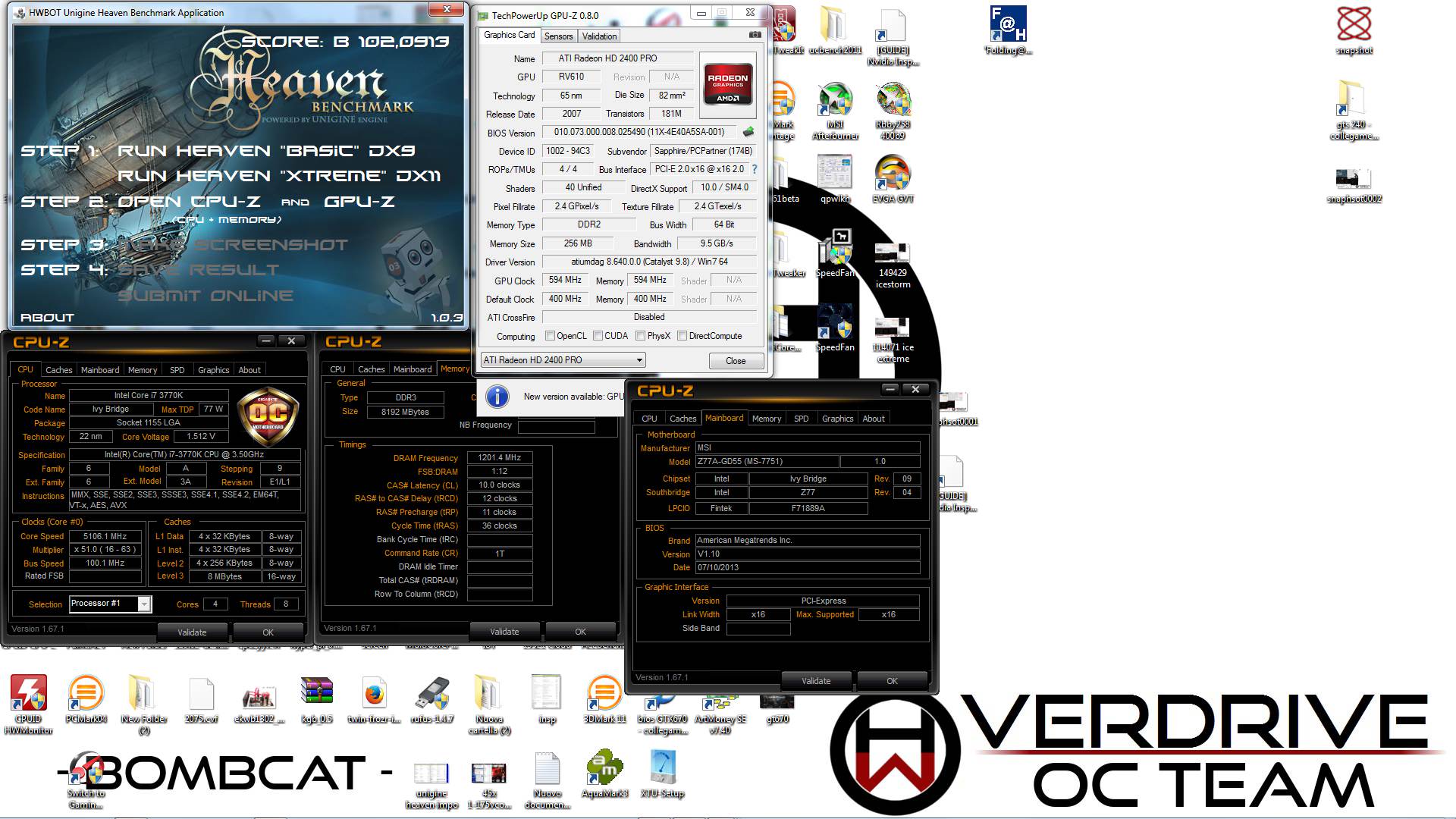The height and width of the screenshot is (819, 1456).
Task: Open the snaphsot0002 desktop image
Action: click(x=1354, y=185)
